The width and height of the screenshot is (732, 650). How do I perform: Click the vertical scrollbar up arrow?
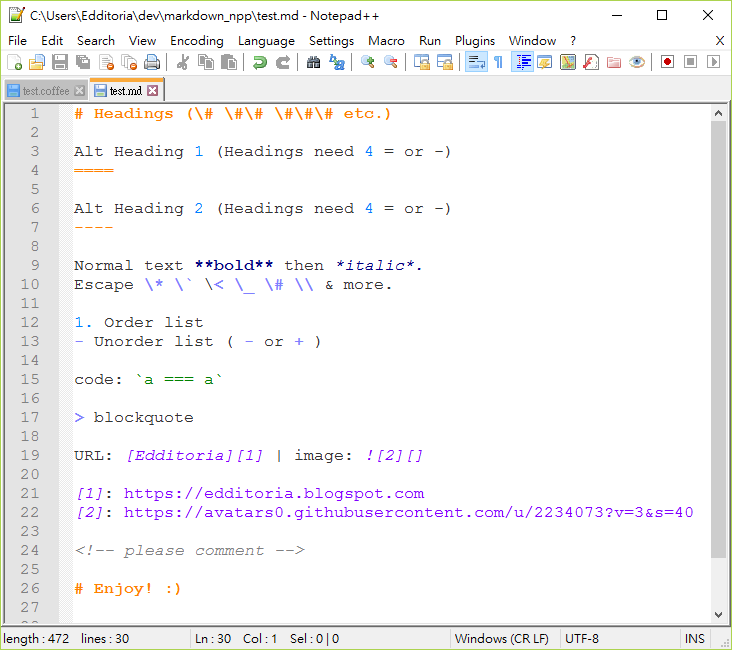pos(718,113)
